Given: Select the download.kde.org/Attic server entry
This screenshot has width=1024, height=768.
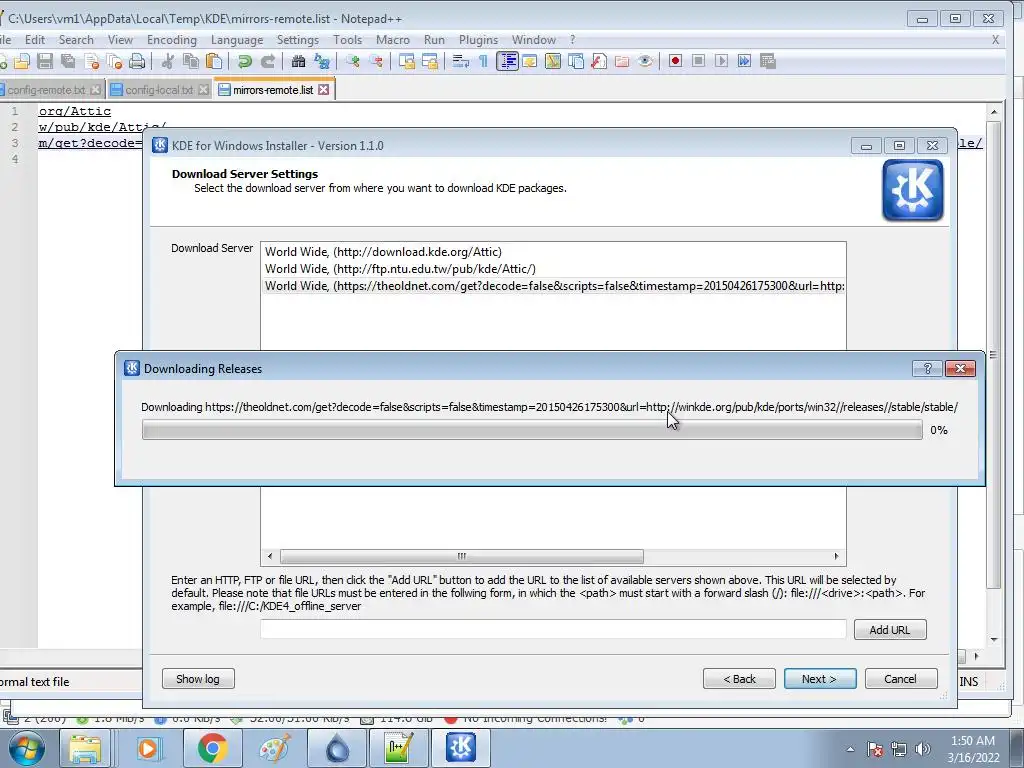Looking at the screenshot, I should coord(552,252).
